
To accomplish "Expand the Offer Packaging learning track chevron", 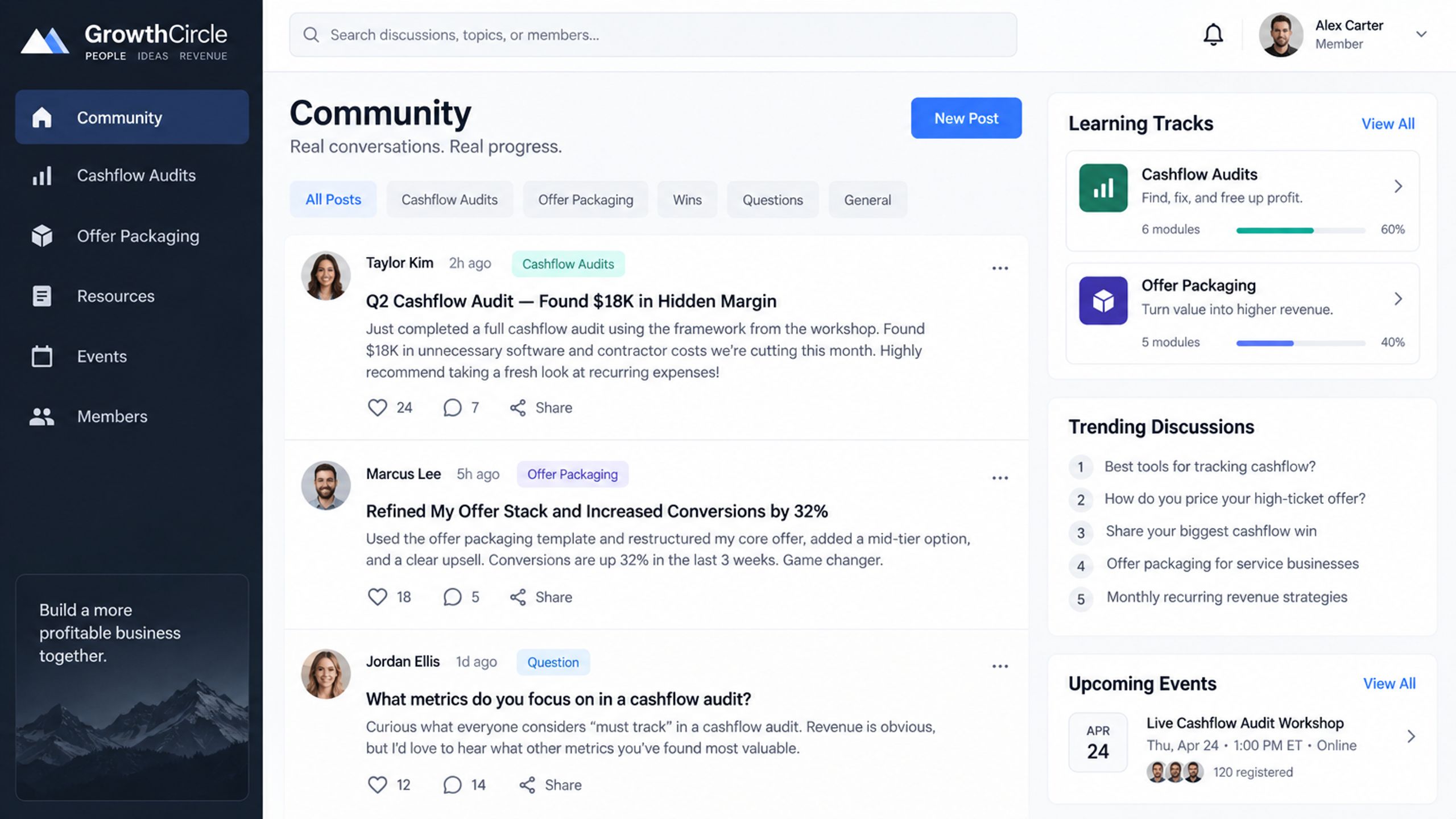I will 1398,299.
